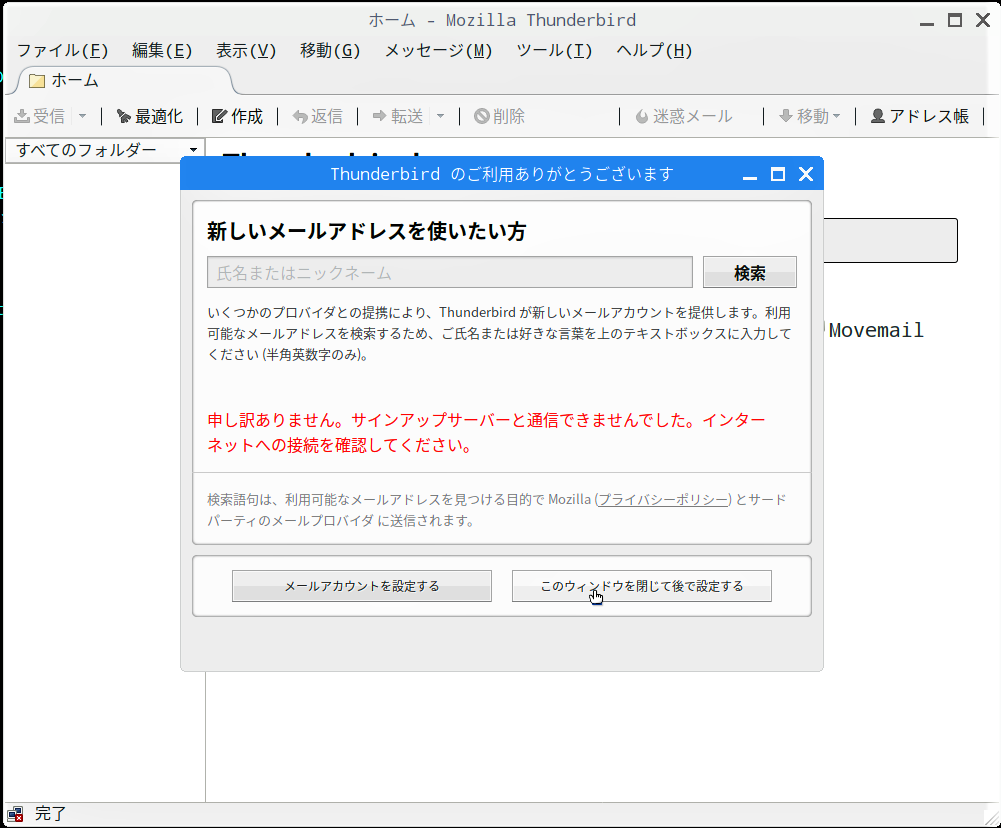Maximize the main Thunderbird window
The image size is (1001, 828).
click(x=955, y=20)
